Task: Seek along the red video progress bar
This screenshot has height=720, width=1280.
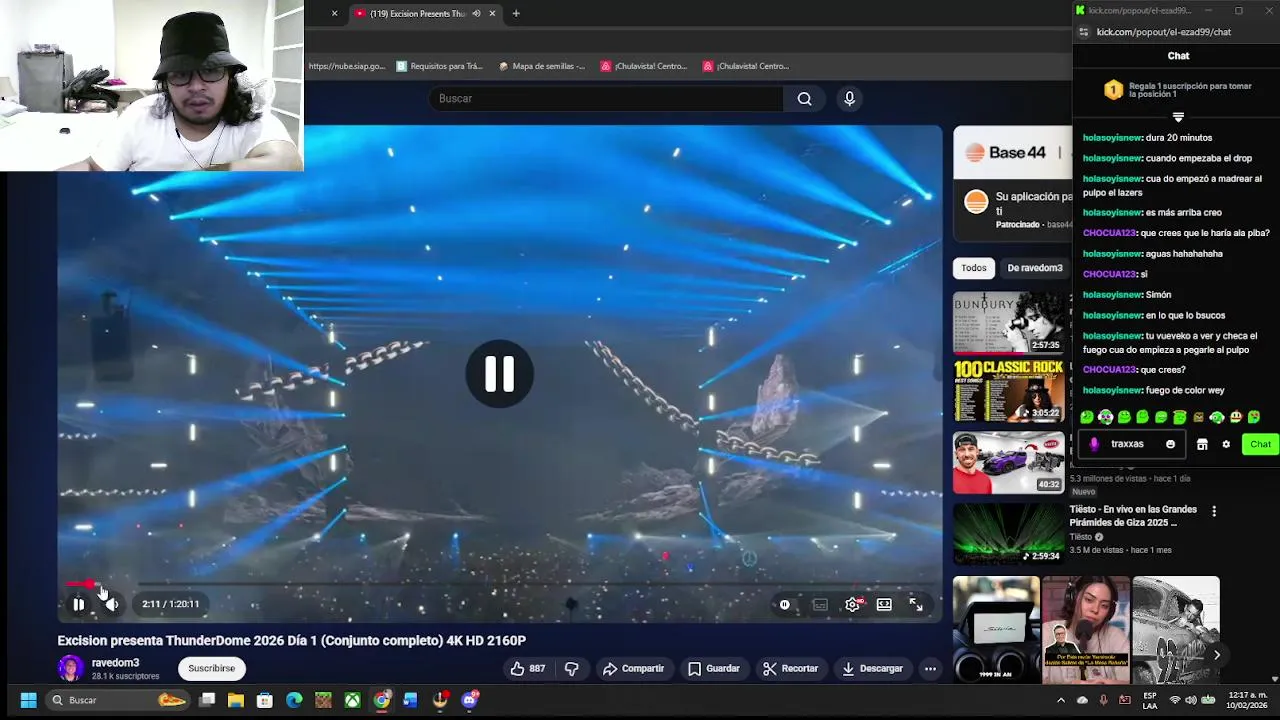Action: coord(500,585)
